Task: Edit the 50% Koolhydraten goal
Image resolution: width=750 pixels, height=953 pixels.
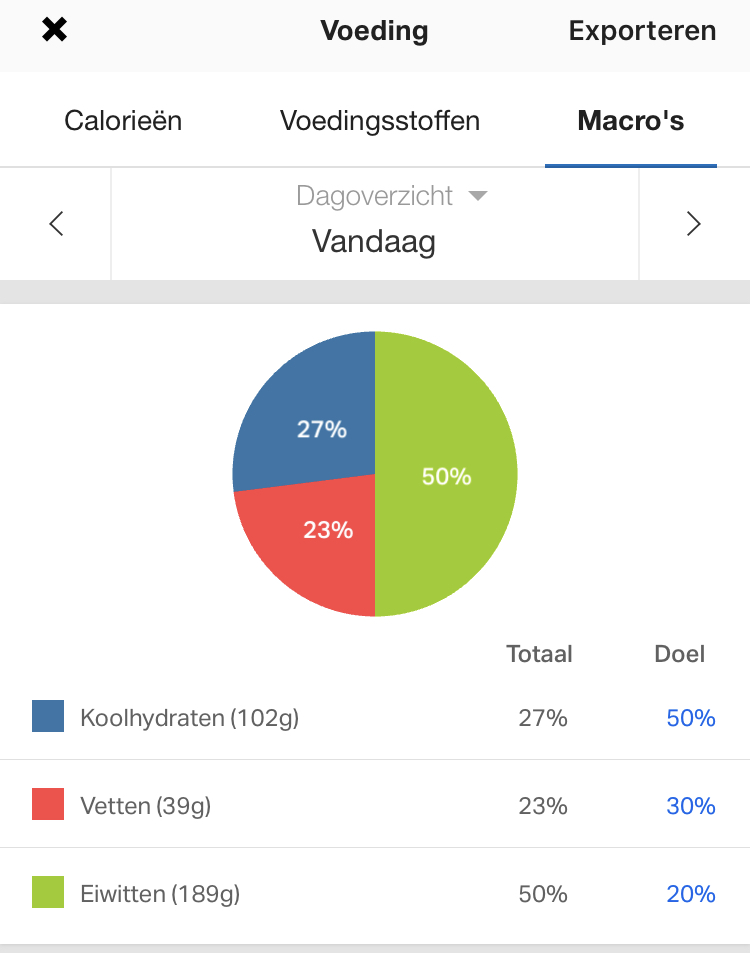Action: pos(690,718)
